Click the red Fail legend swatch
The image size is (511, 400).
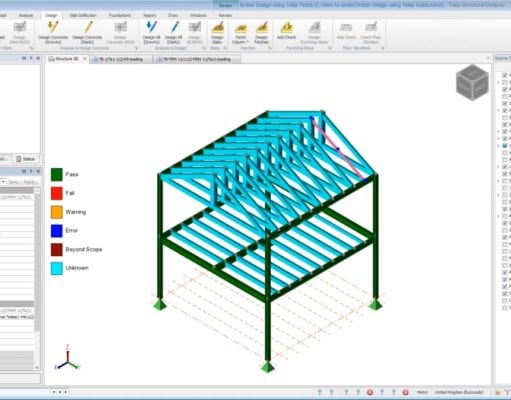(x=56, y=193)
